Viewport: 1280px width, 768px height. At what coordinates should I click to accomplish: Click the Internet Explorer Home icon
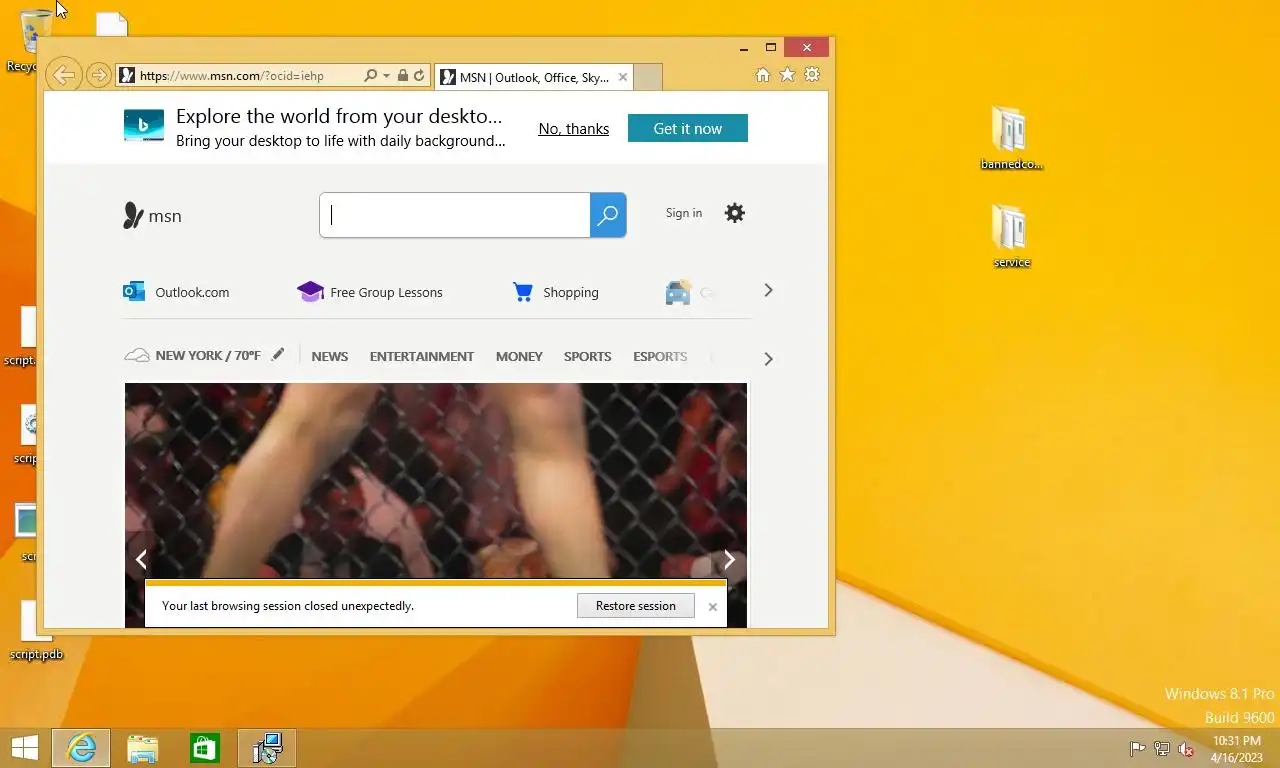pyautogui.click(x=763, y=75)
